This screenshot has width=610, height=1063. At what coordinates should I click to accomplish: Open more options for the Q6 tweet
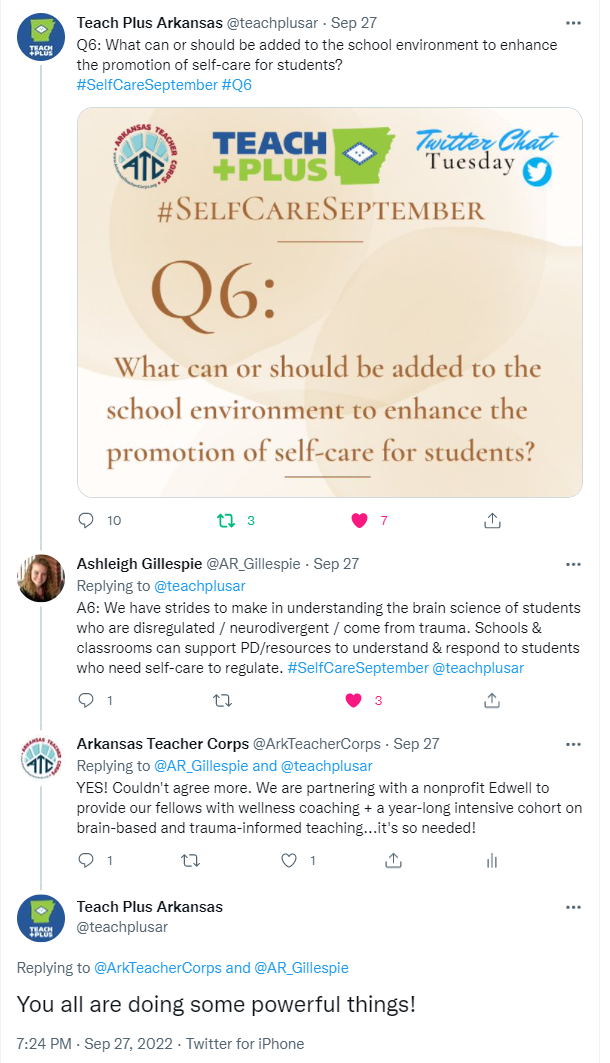573,22
